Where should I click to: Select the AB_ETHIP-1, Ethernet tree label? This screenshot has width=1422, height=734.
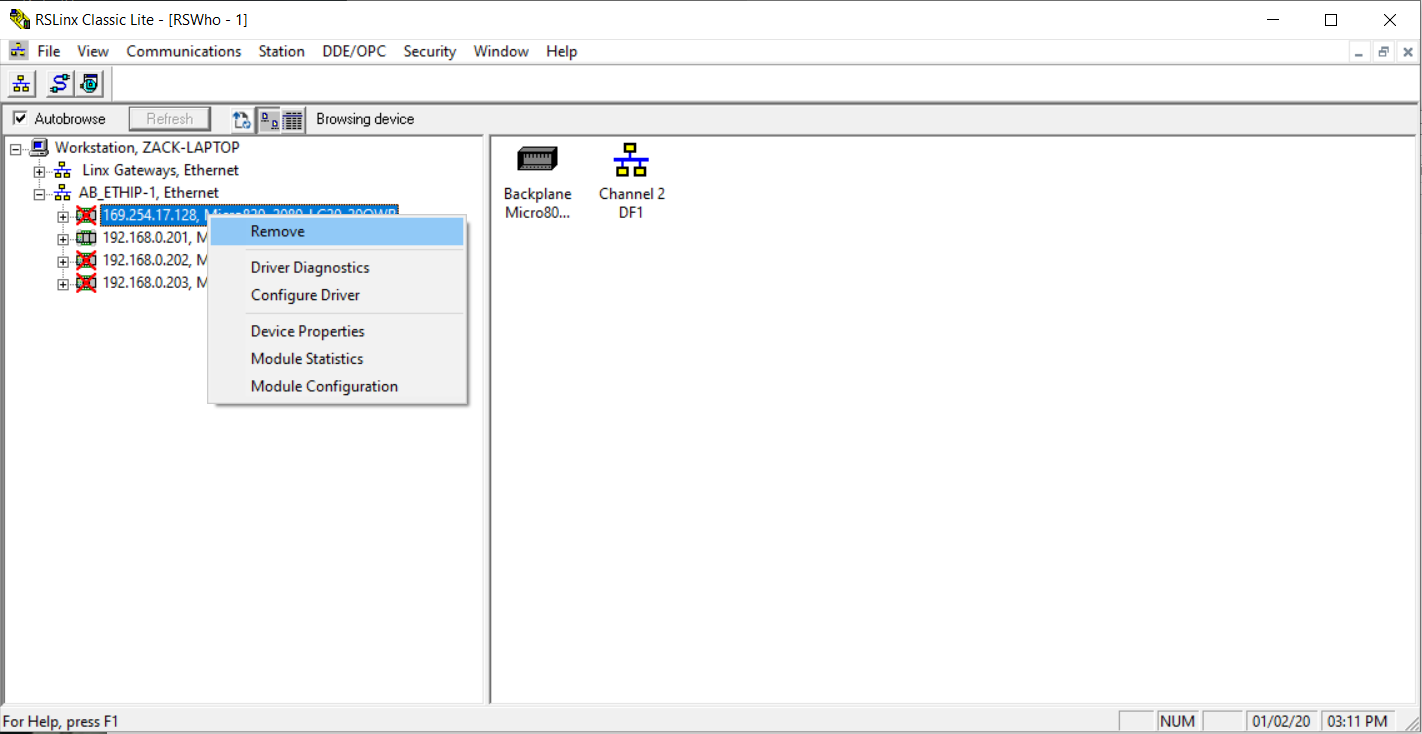(x=149, y=193)
